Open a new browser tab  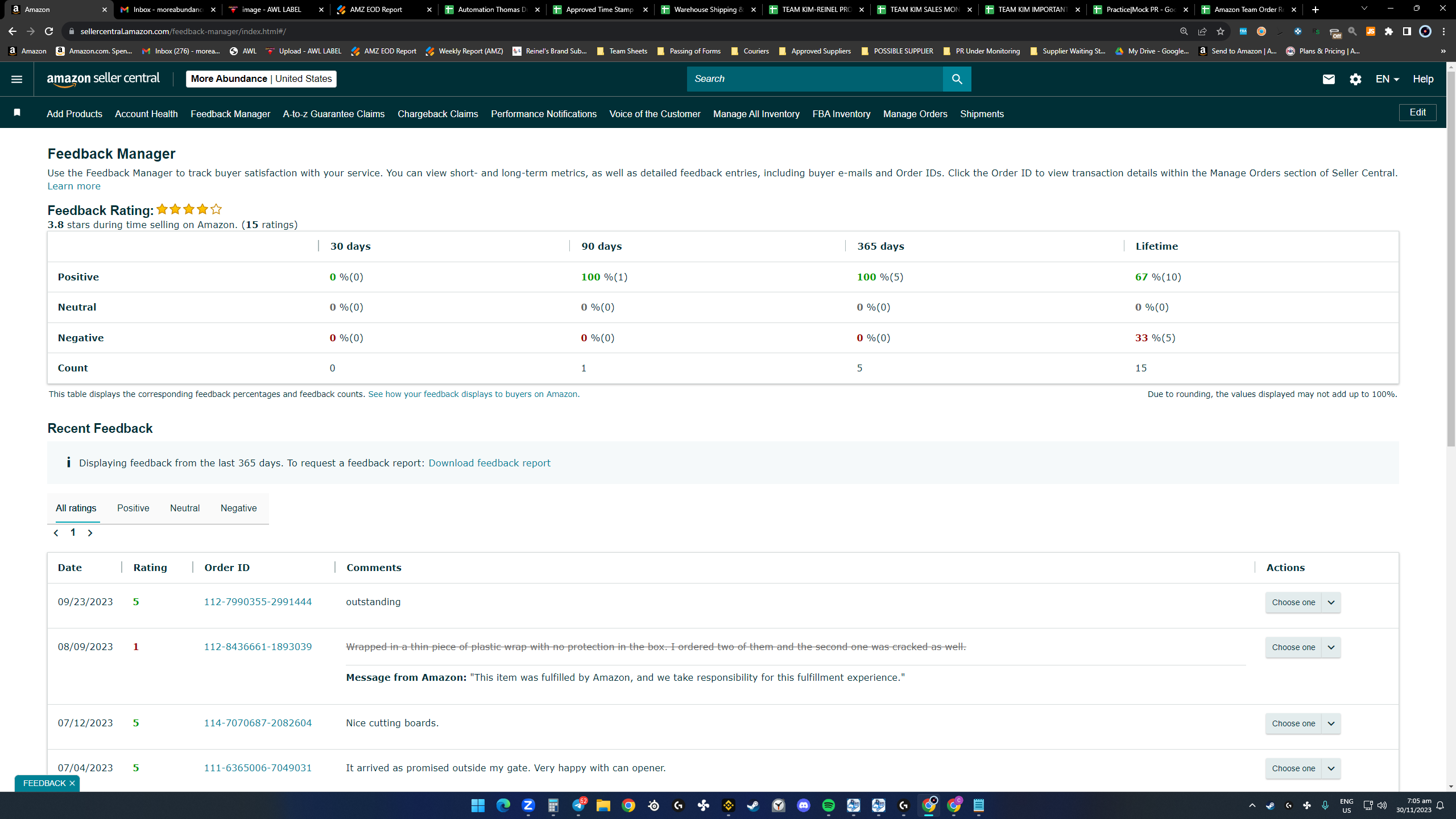click(1315, 10)
